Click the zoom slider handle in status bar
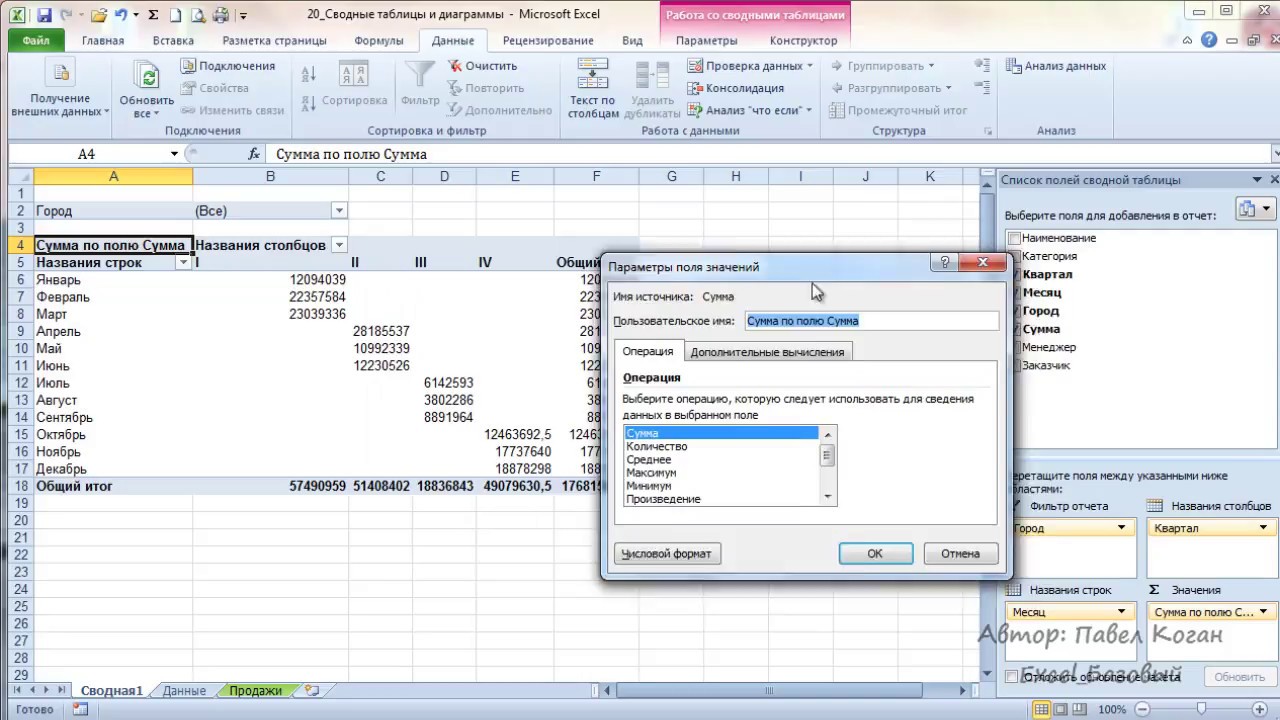1280x720 pixels. 1201,709
